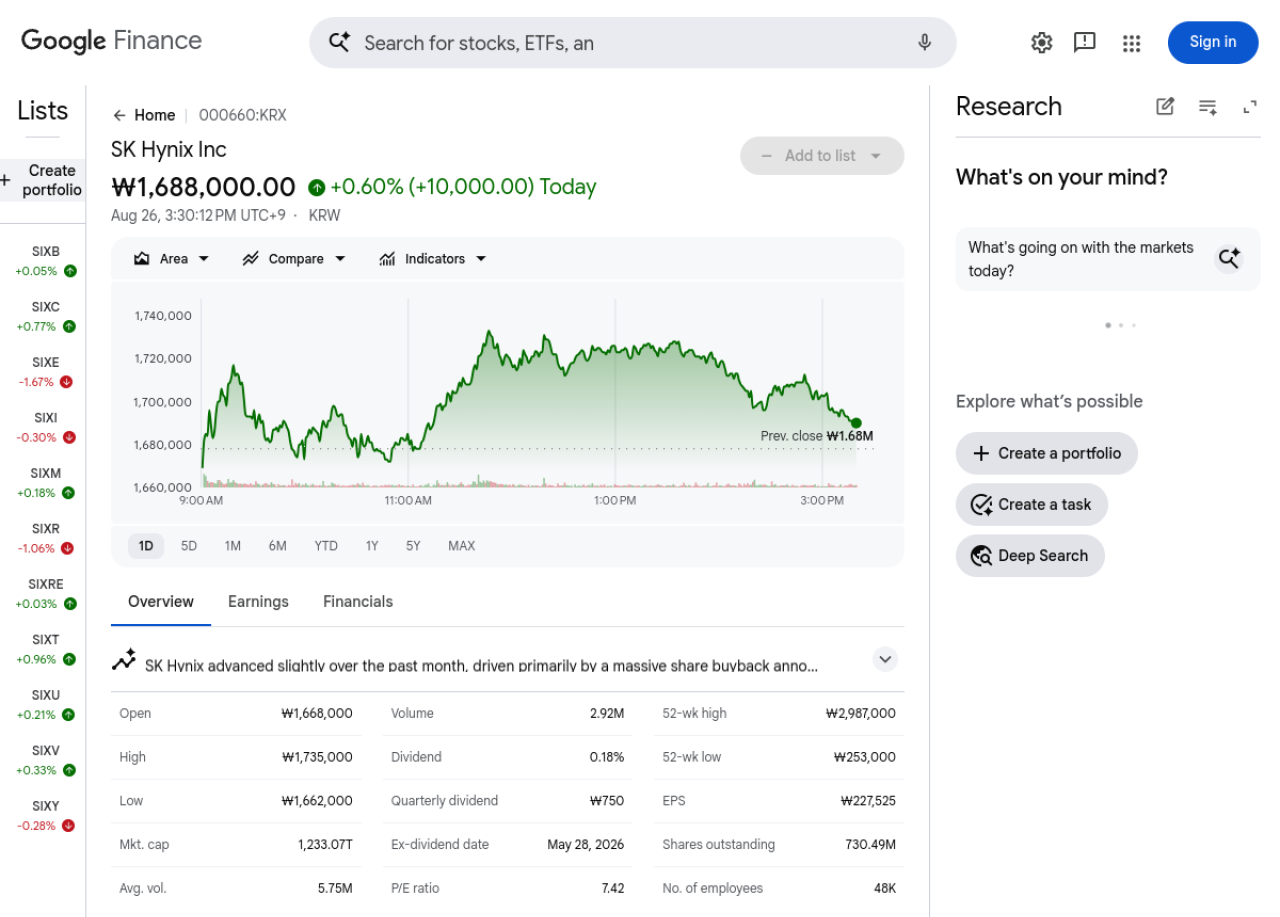Click the green end-point marker on the chart
This screenshot has height=917, width=1280.
pos(856,423)
